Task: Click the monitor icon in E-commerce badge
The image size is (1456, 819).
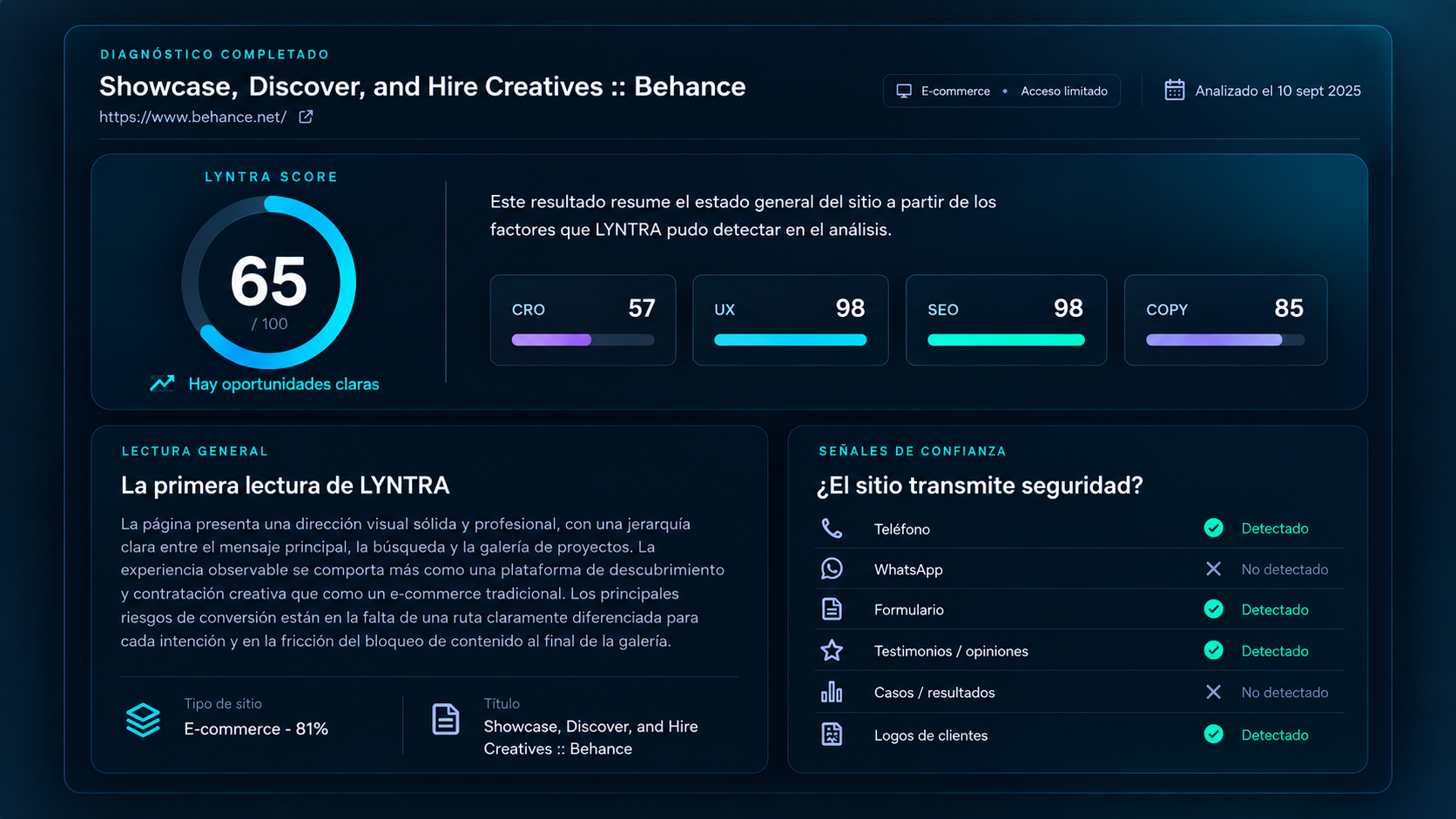Action: click(x=904, y=91)
